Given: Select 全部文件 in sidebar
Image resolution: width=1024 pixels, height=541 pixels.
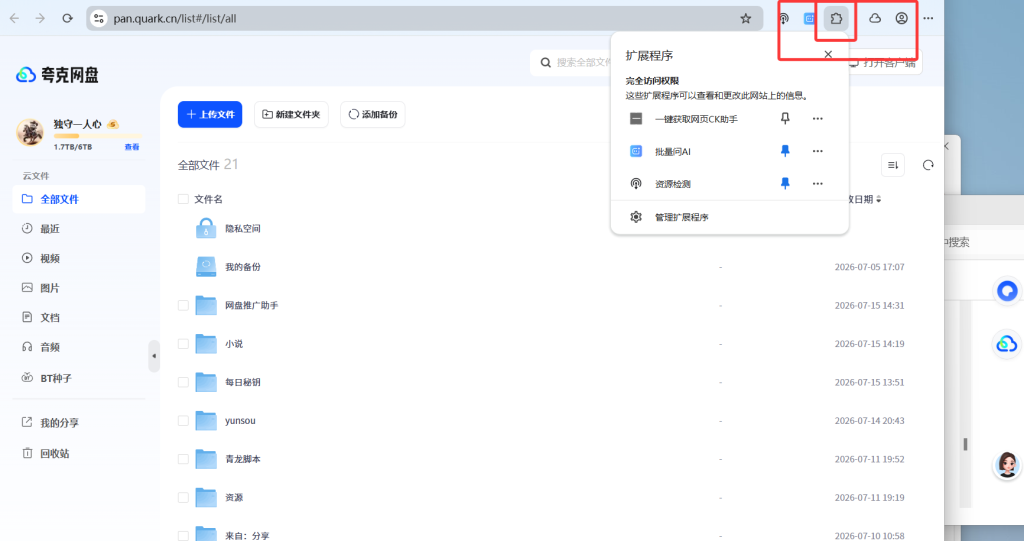Looking at the screenshot, I should click(78, 199).
